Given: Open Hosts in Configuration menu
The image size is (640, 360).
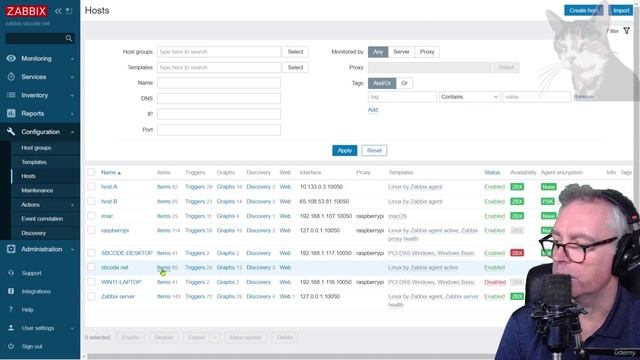Looking at the screenshot, I should (x=28, y=176).
